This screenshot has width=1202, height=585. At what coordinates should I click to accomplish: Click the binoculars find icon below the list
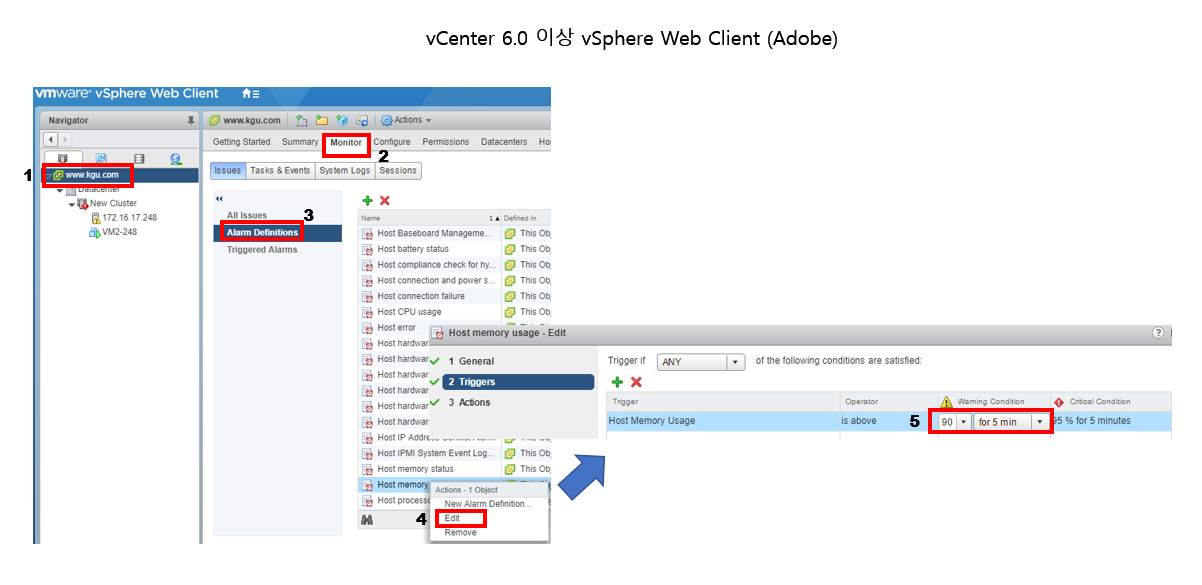tap(367, 520)
